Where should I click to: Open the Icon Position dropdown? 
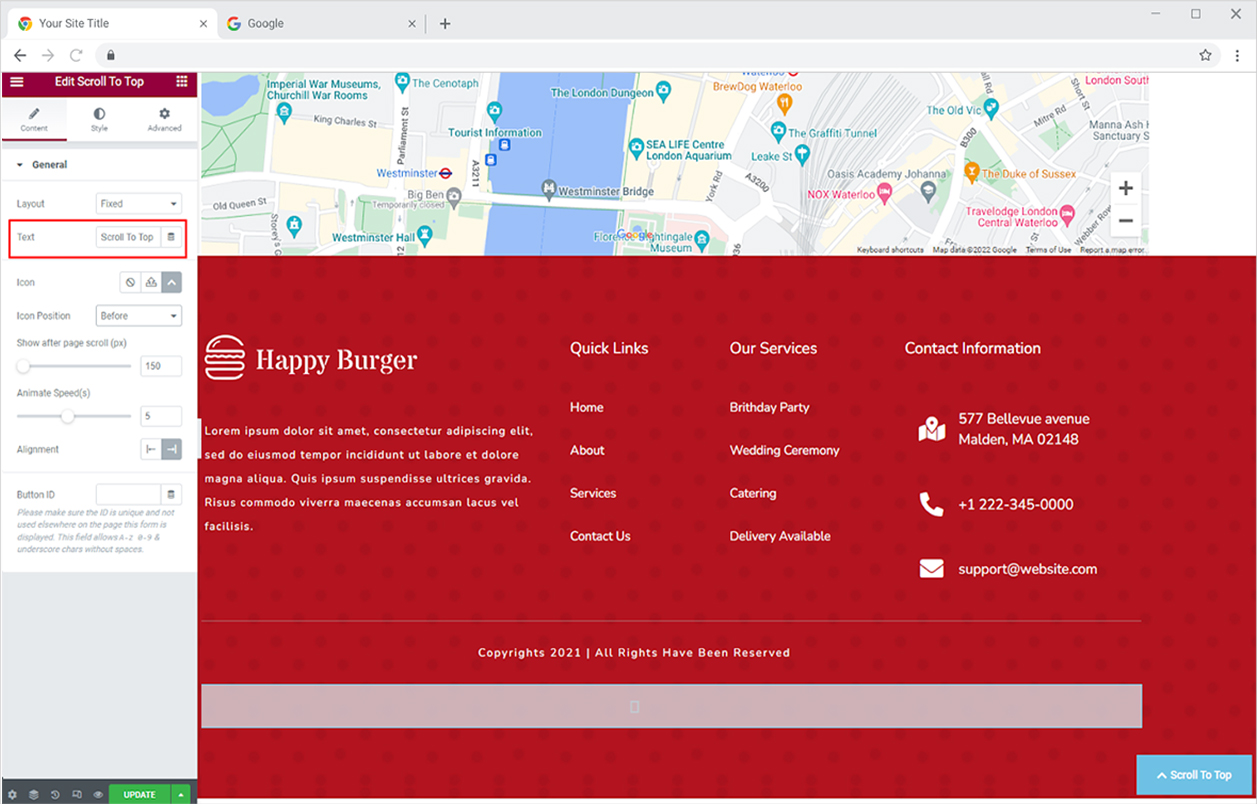click(139, 316)
